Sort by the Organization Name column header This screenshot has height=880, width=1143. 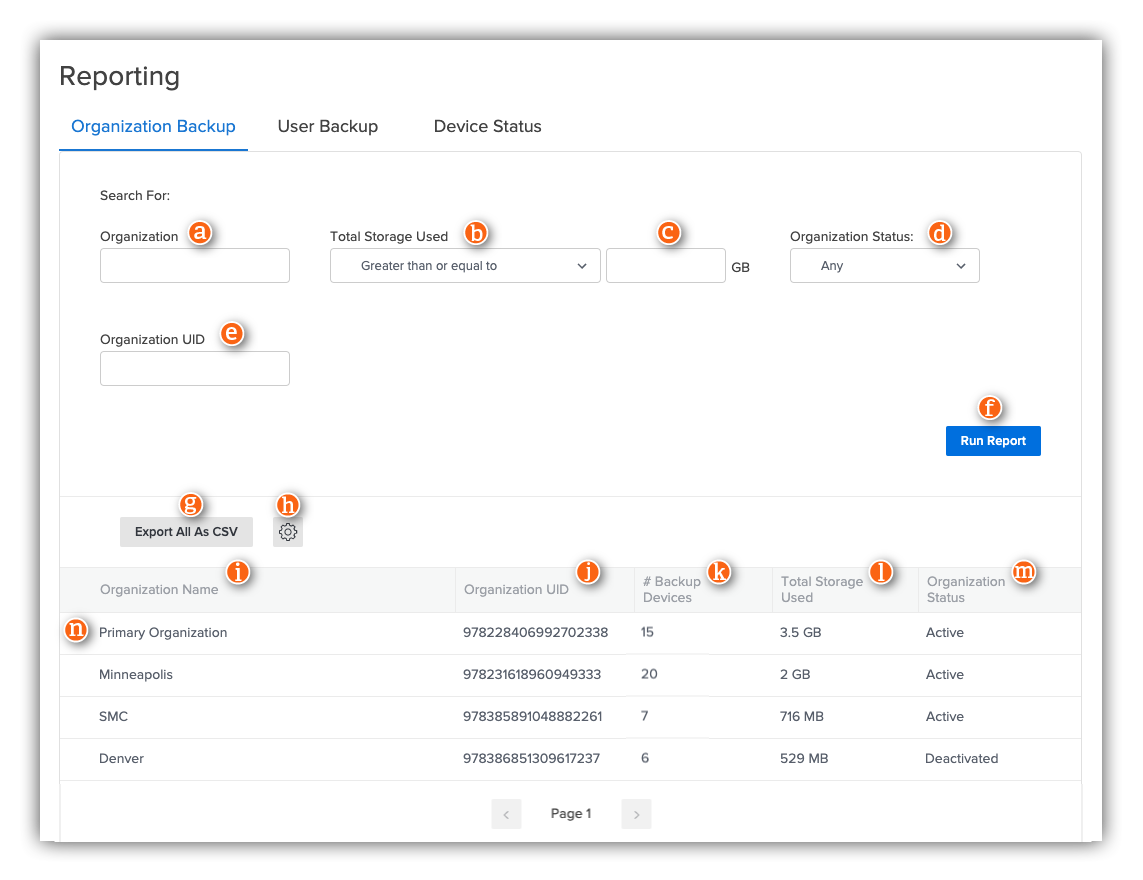(x=158, y=589)
